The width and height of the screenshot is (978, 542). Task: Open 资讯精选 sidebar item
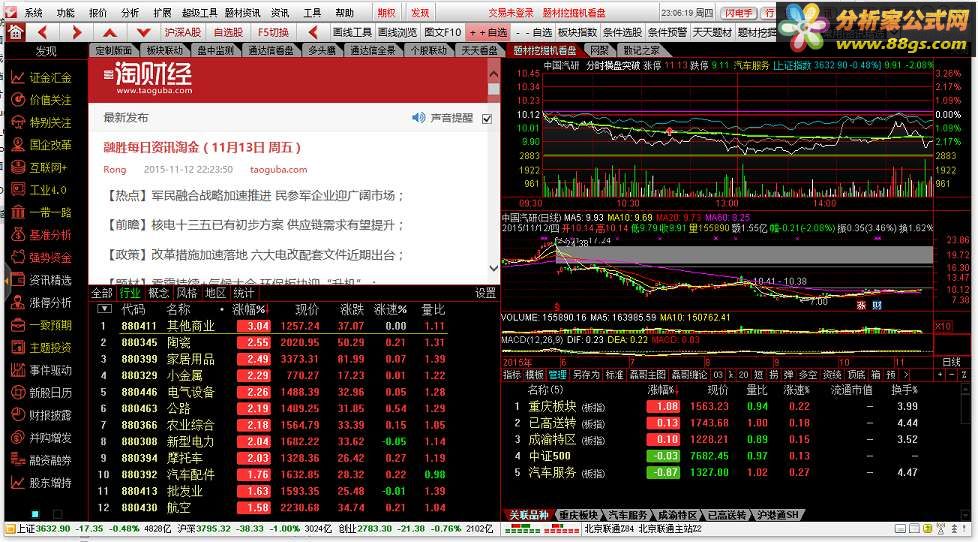click(42, 280)
